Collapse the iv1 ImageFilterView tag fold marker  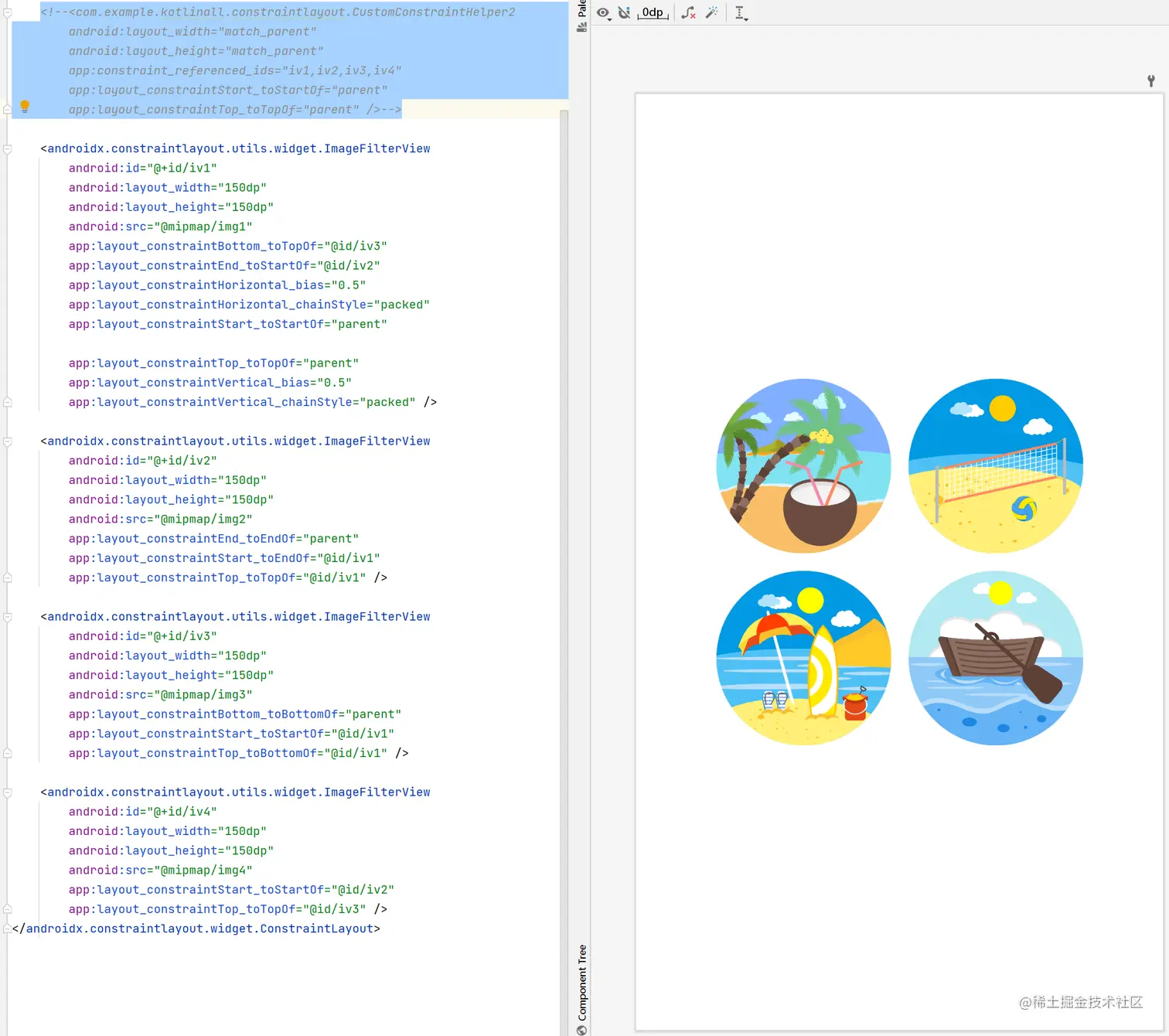[x=7, y=149]
